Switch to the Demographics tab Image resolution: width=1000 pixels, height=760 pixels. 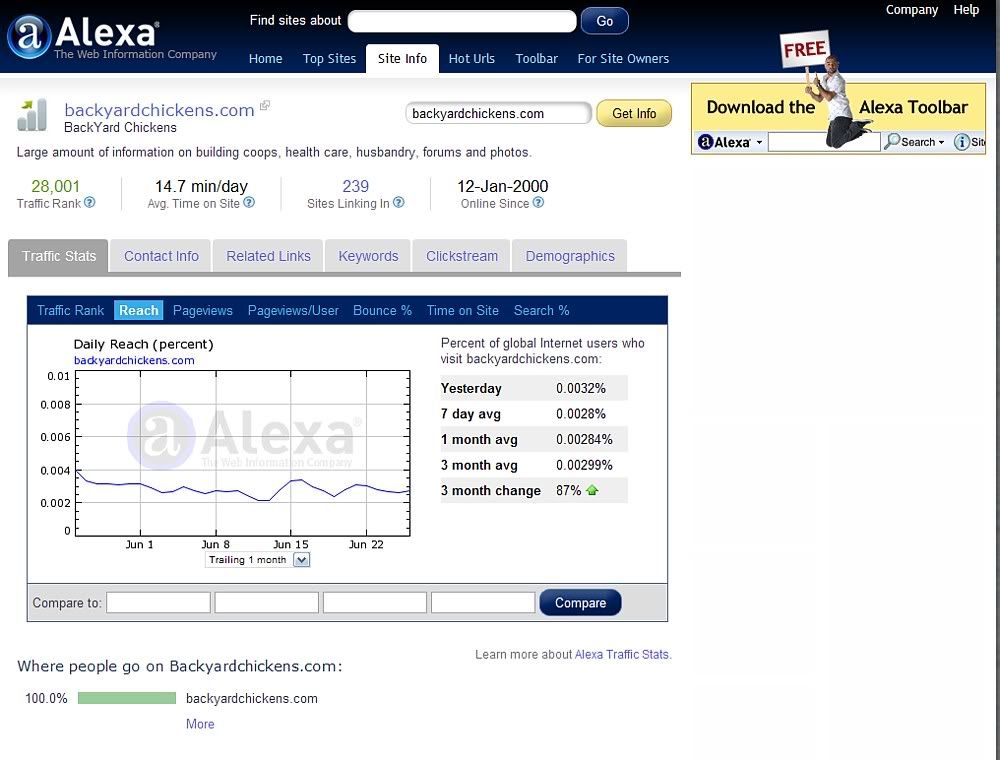coord(570,256)
